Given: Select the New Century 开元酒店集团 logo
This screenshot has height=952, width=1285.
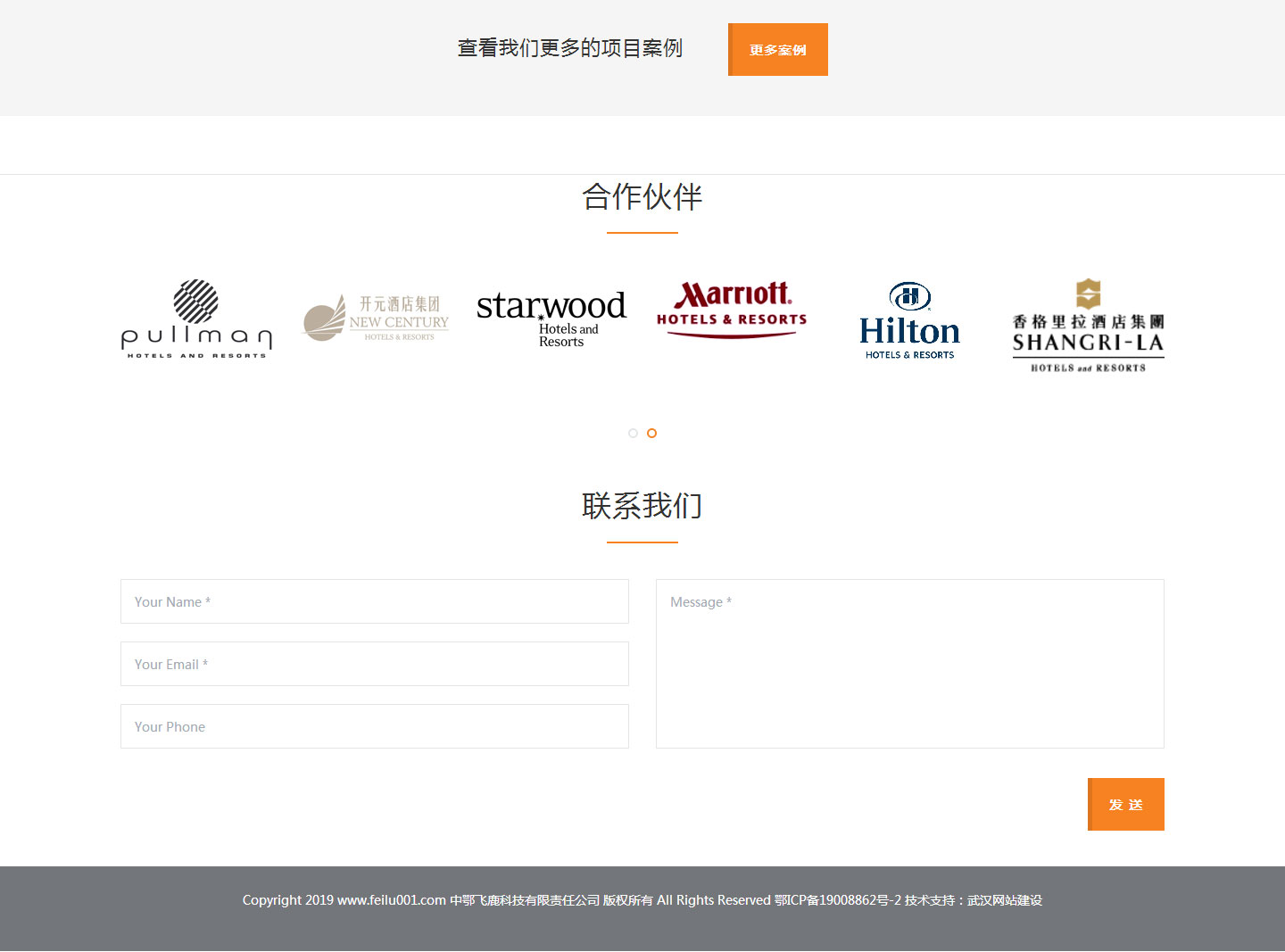Looking at the screenshot, I should pos(375,319).
